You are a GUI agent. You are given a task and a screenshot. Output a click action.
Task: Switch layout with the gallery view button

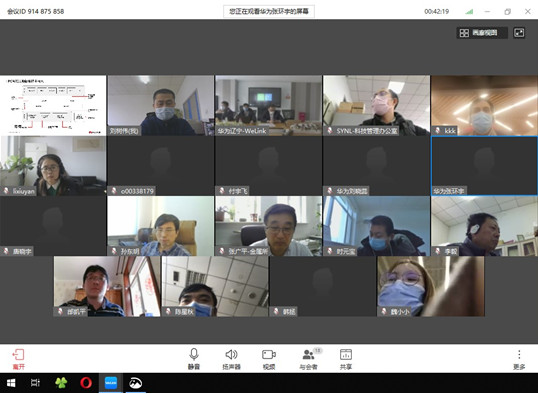pos(482,33)
